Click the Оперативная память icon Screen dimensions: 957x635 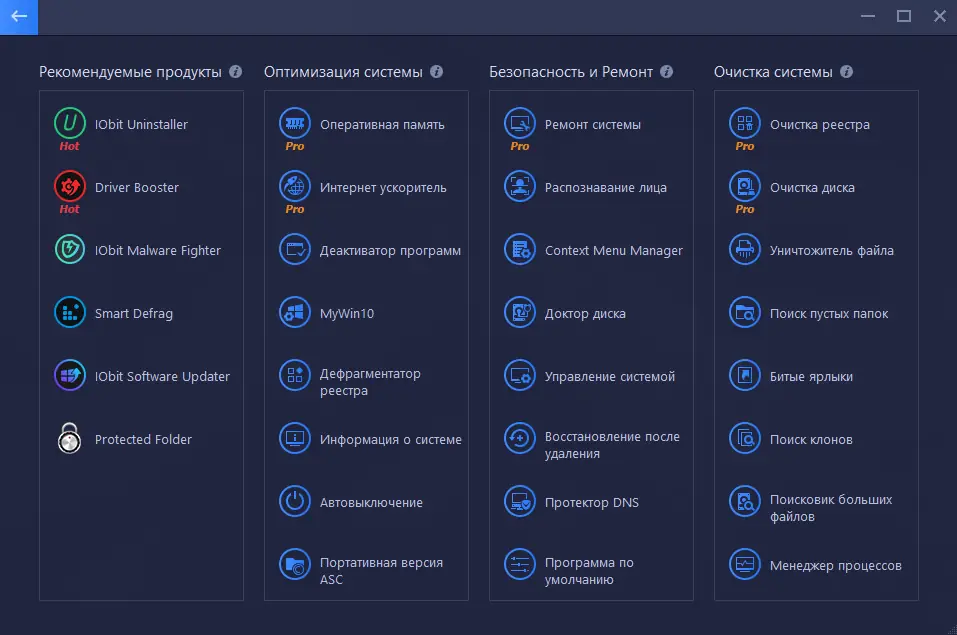[295, 123]
